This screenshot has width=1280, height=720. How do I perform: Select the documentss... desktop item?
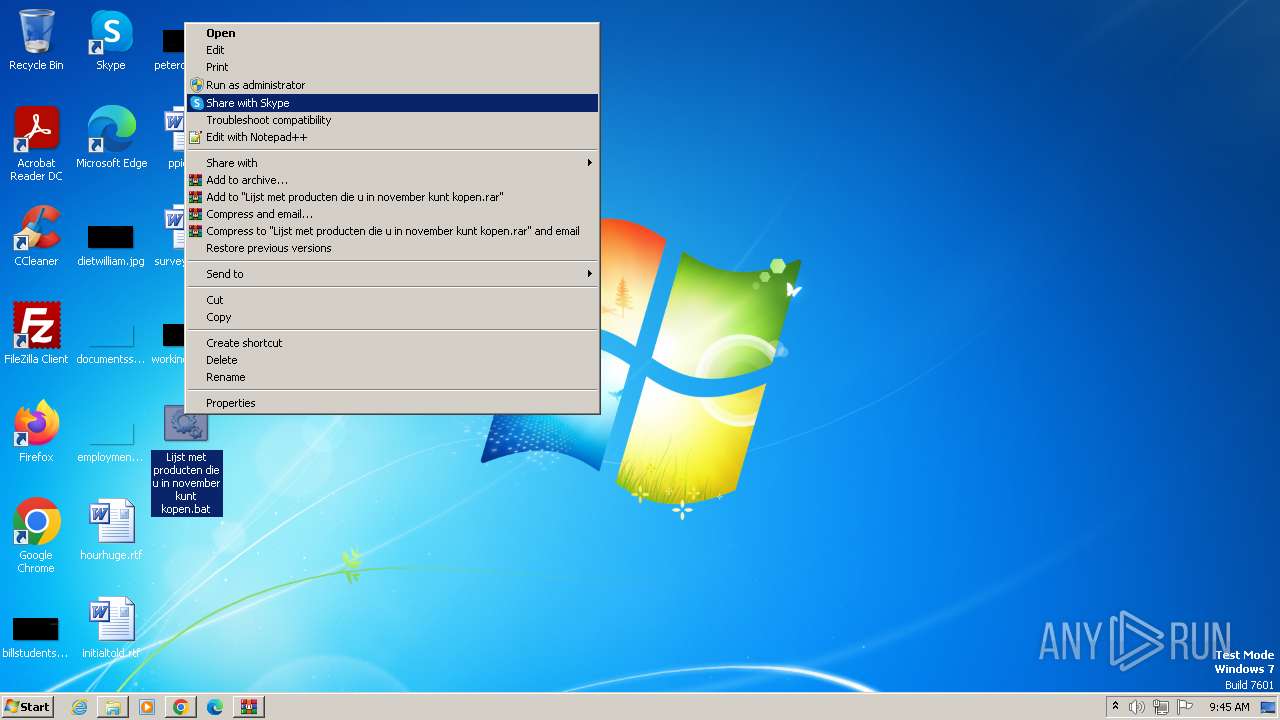click(x=111, y=340)
